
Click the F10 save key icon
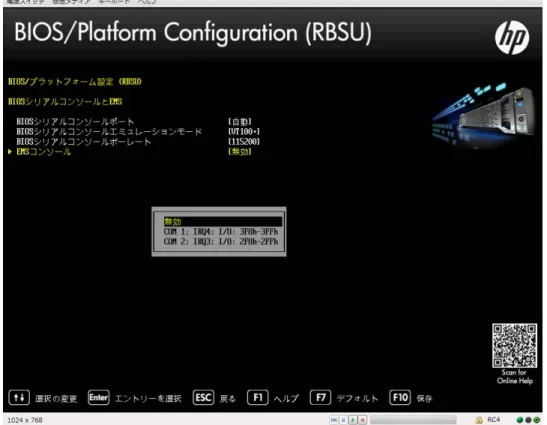click(x=400, y=397)
